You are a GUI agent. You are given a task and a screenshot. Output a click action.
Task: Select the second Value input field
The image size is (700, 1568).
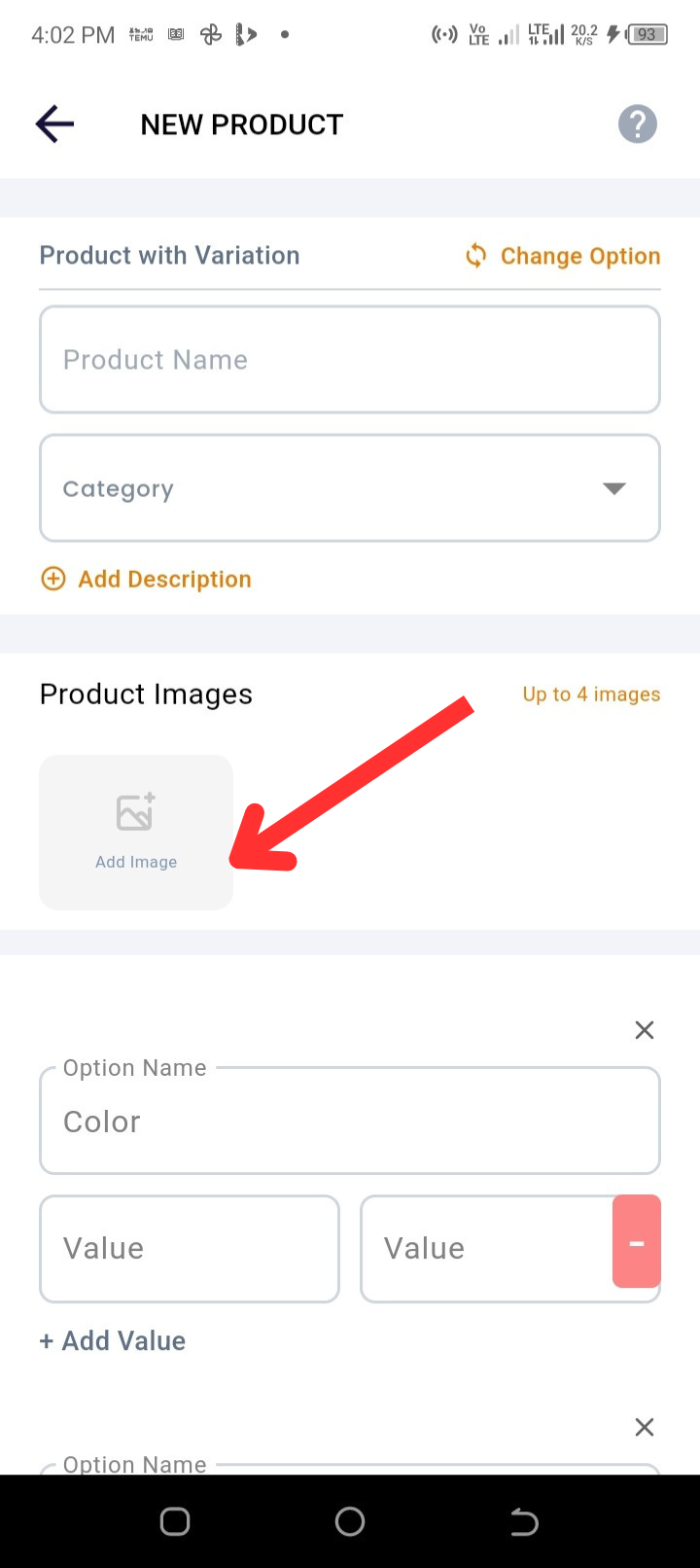[x=486, y=1249]
